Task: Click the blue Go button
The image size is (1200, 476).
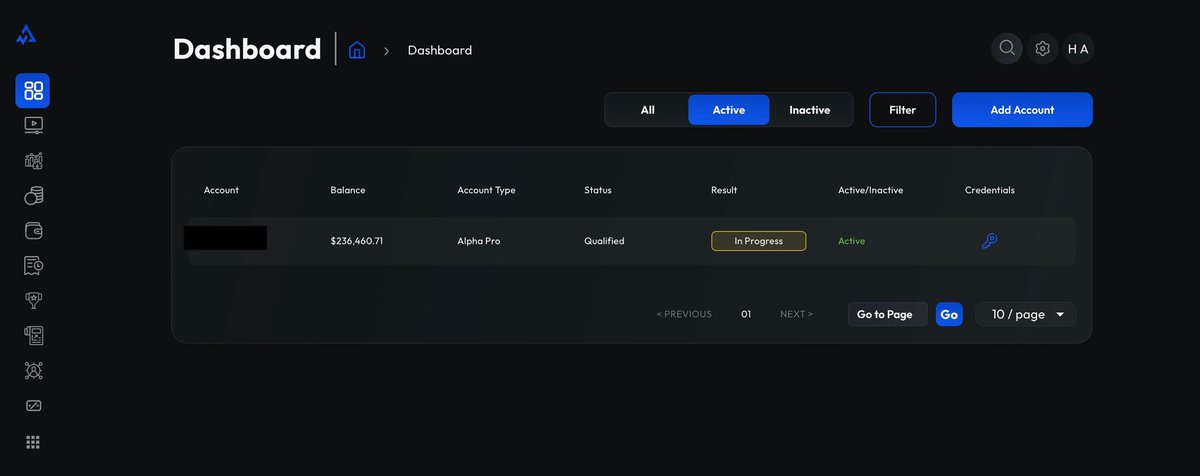Action: pos(949,314)
